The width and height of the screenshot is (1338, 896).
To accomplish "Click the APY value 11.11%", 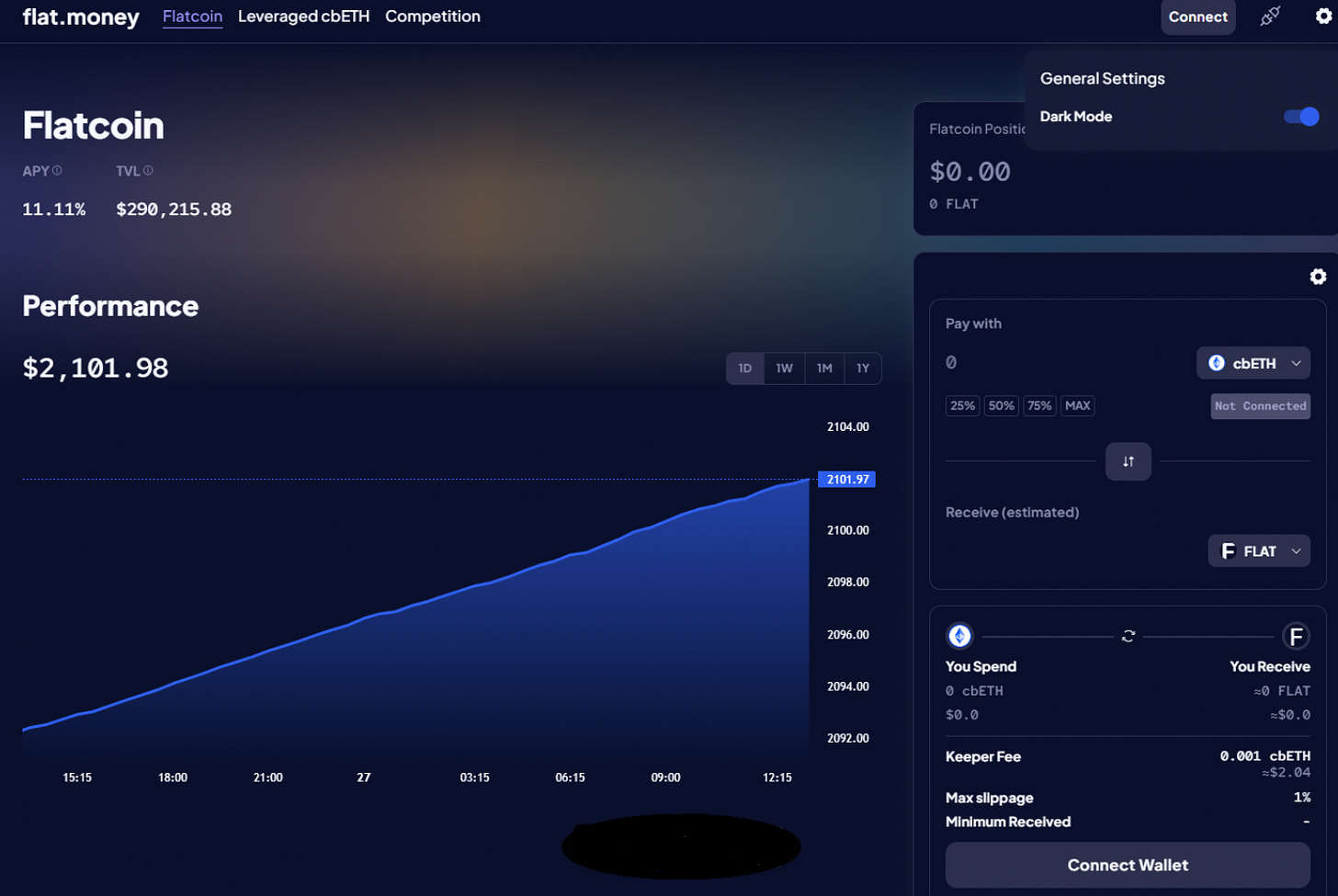I will point(54,210).
